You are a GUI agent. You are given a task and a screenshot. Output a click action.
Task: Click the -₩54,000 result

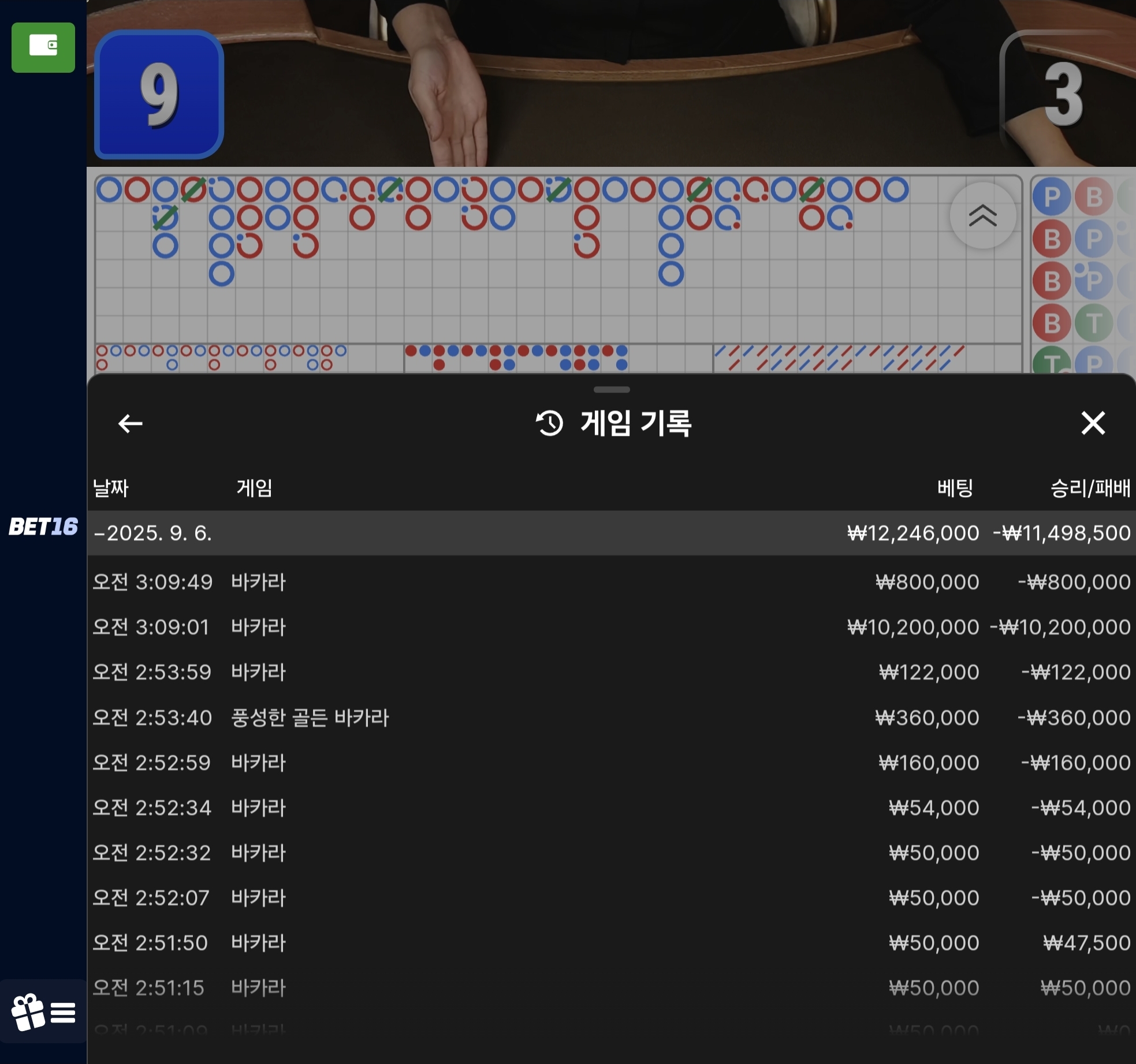click(x=1081, y=808)
